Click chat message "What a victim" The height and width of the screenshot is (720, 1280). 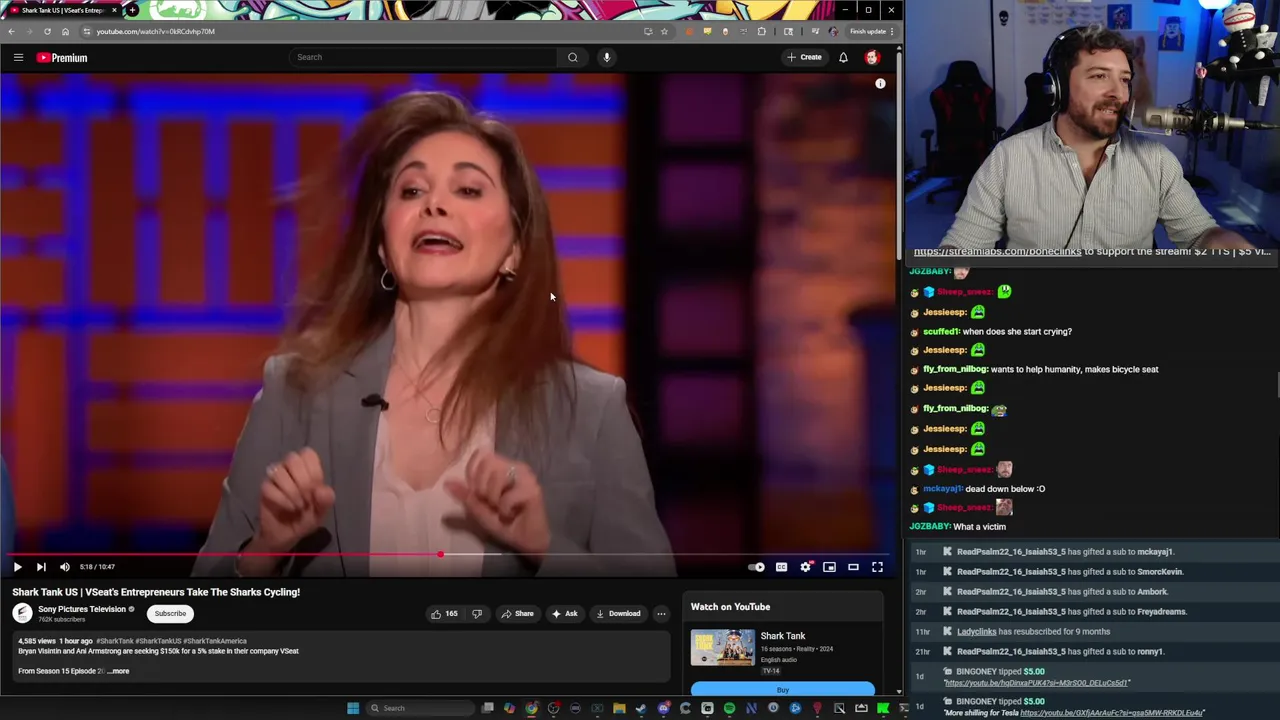(980, 527)
